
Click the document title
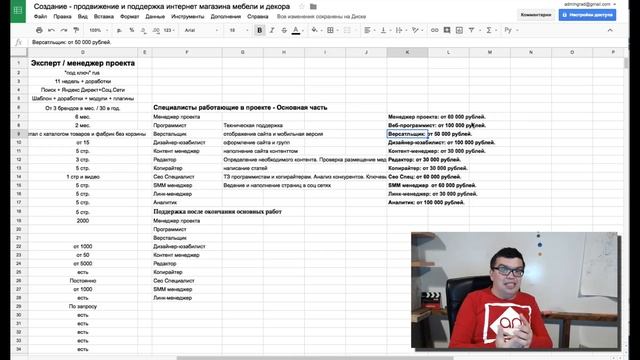tap(162, 7)
